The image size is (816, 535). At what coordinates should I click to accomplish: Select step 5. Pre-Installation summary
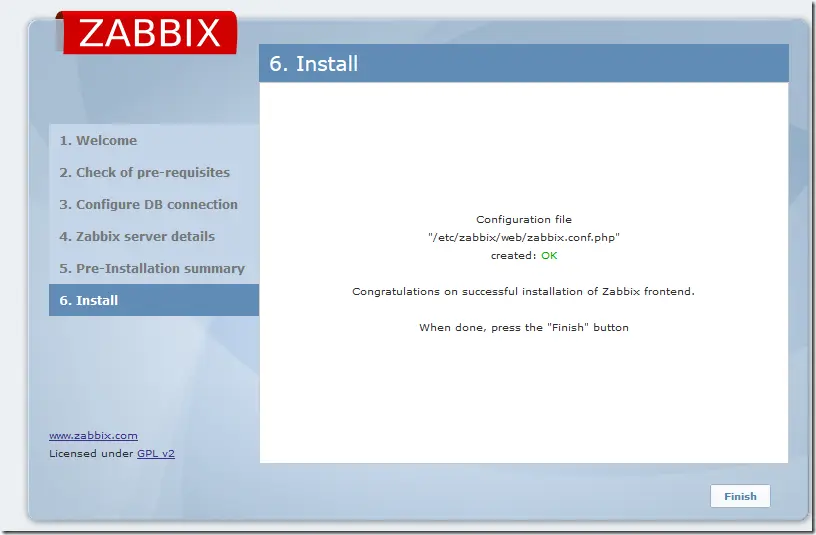[x=152, y=269]
